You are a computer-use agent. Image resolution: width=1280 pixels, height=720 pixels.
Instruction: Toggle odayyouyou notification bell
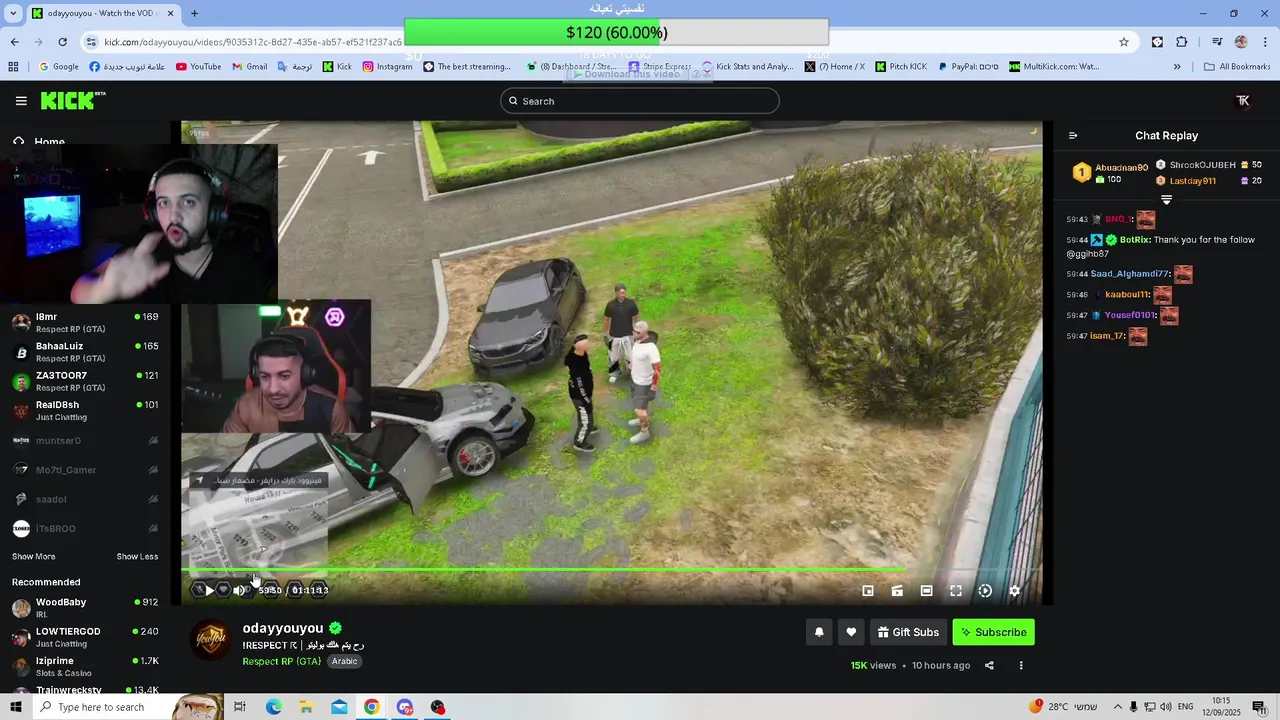click(819, 632)
